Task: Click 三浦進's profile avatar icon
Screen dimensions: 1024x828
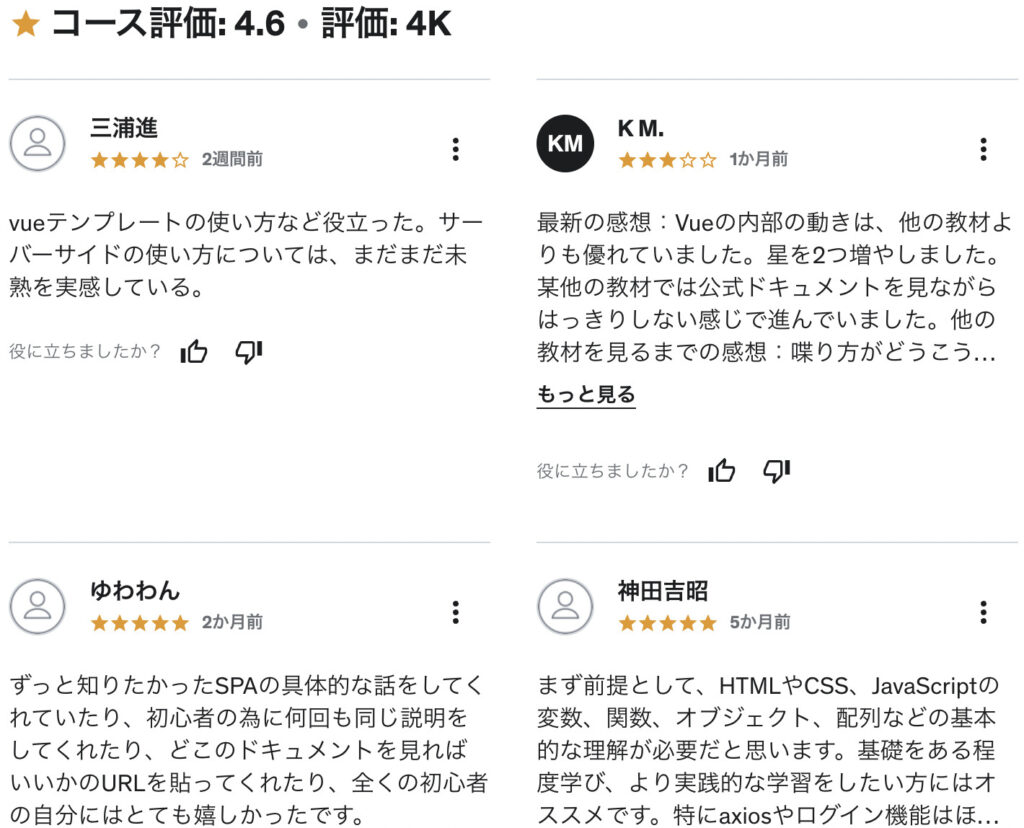Action: click(37, 144)
